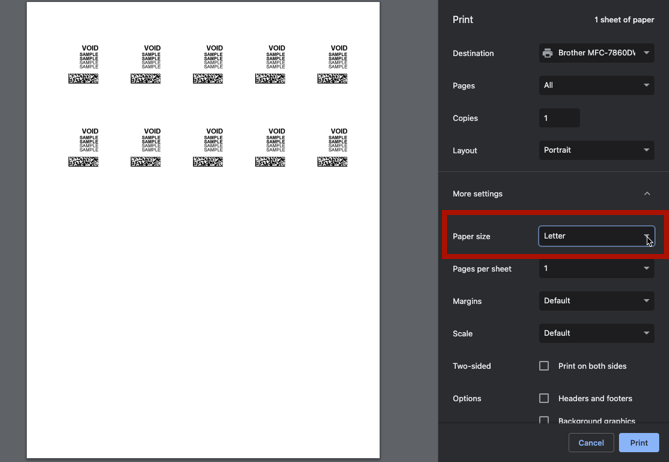Open the Paper size dropdown showing Letter
669x462 pixels.
click(596, 236)
